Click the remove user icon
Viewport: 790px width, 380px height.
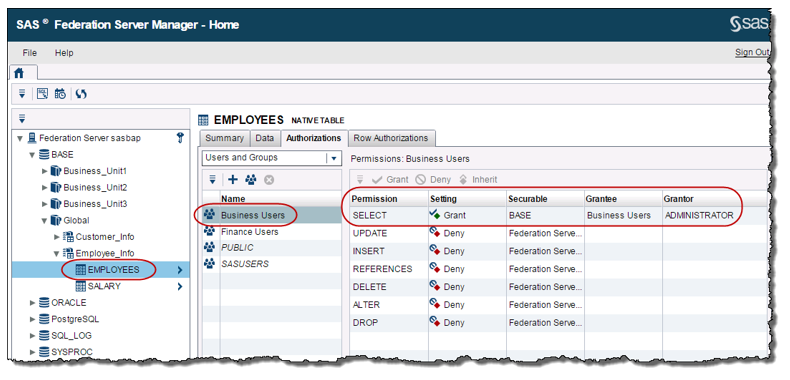click(269, 179)
